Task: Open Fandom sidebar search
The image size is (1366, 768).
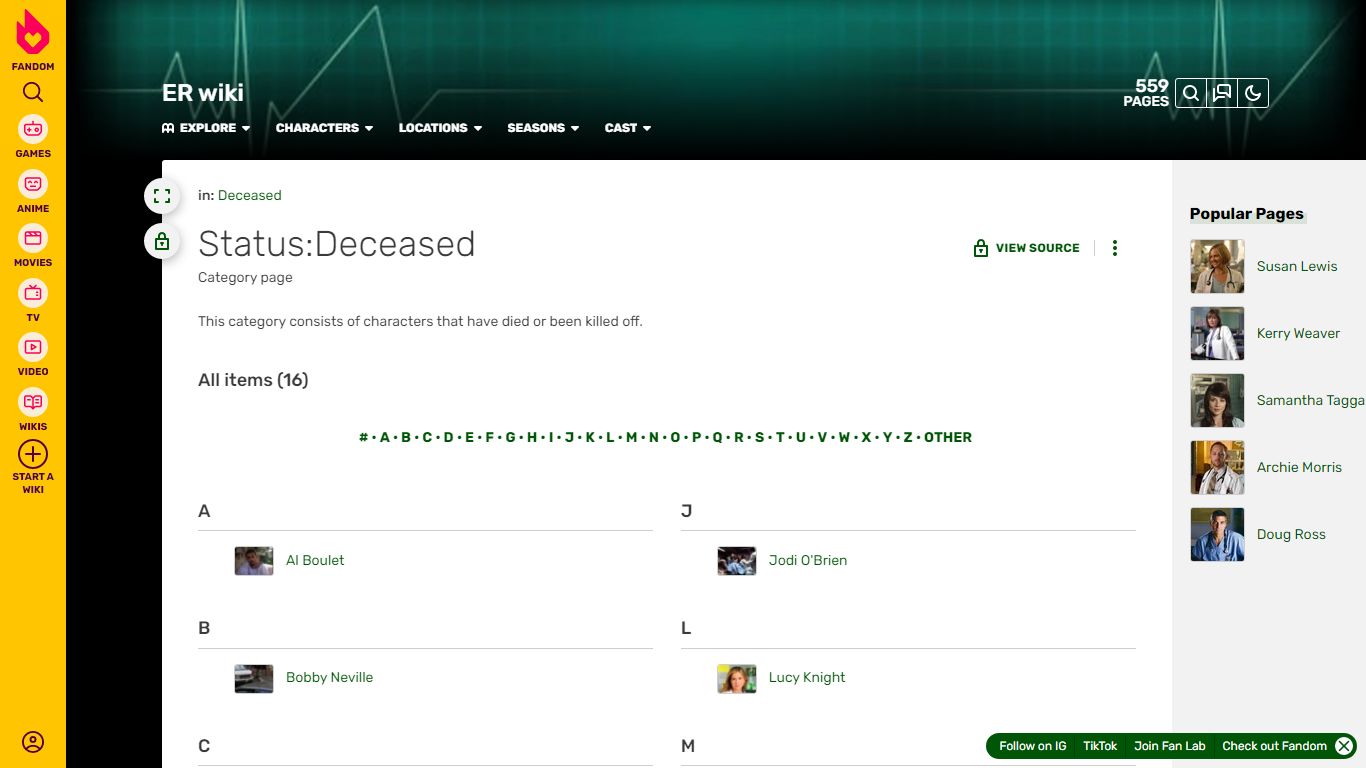Action: [33, 93]
